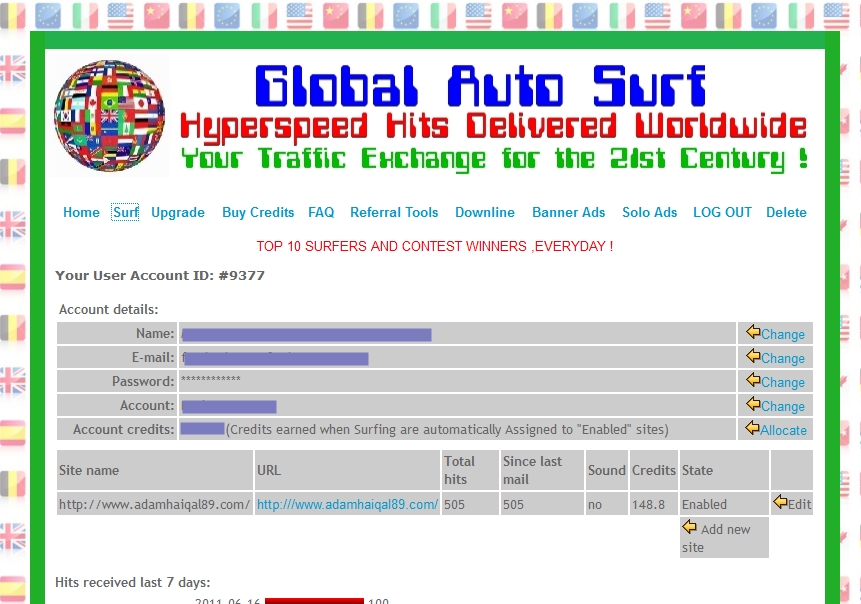Click the Sound value no

595,505
